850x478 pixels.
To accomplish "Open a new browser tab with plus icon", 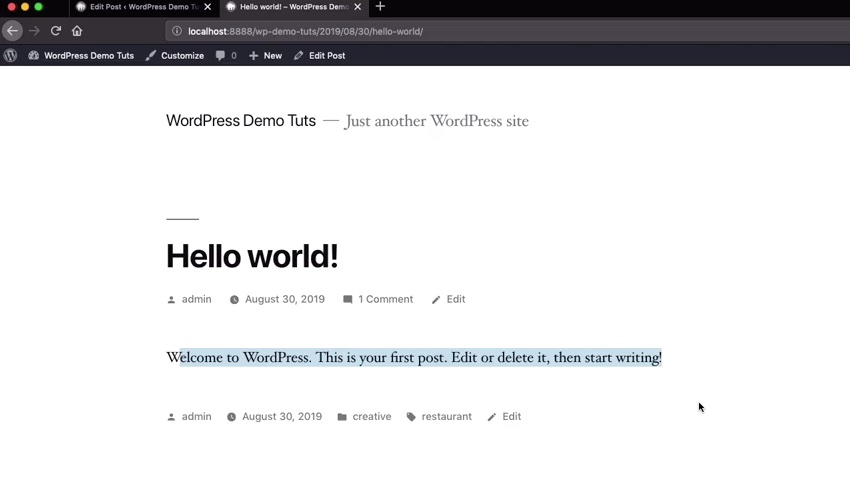I will (380, 7).
